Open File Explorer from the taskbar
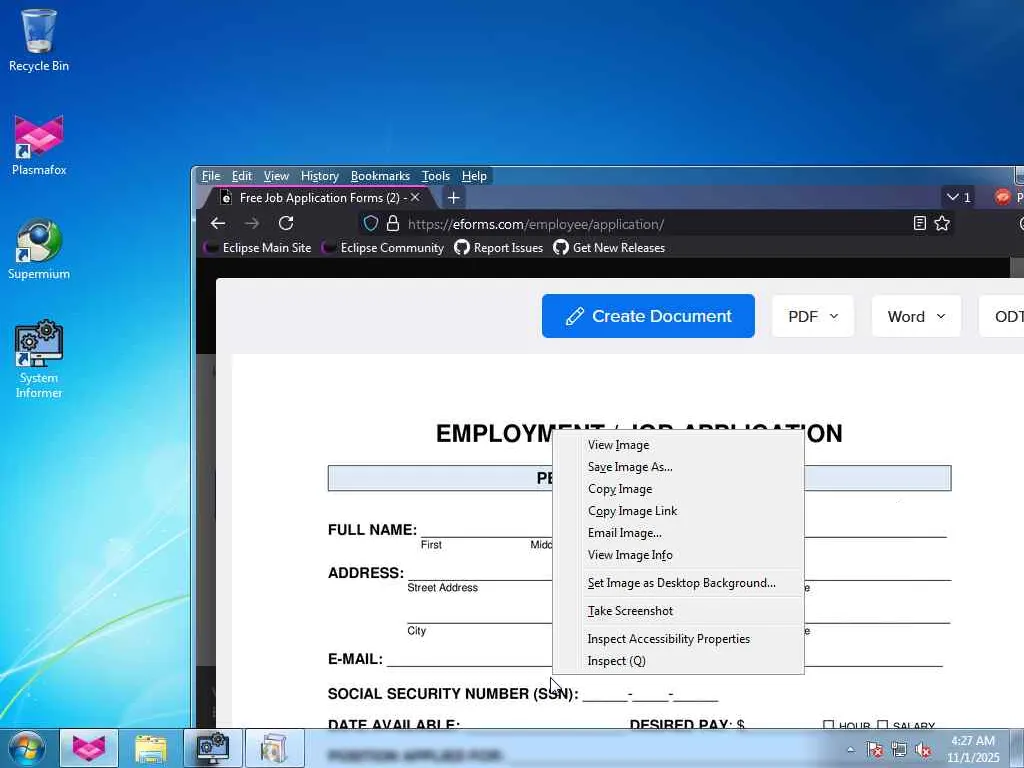Screen dimensions: 1024x768 [151, 748]
